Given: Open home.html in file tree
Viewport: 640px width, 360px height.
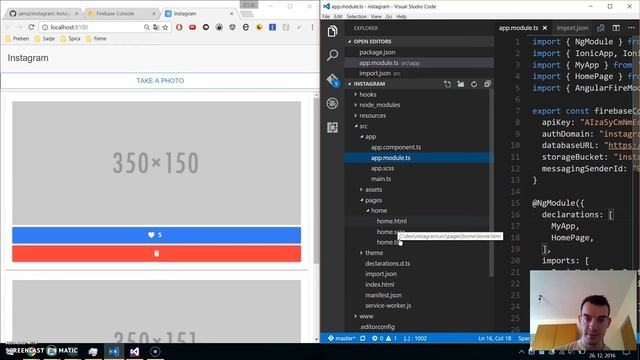Looking at the screenshot, I should [391, 221].
